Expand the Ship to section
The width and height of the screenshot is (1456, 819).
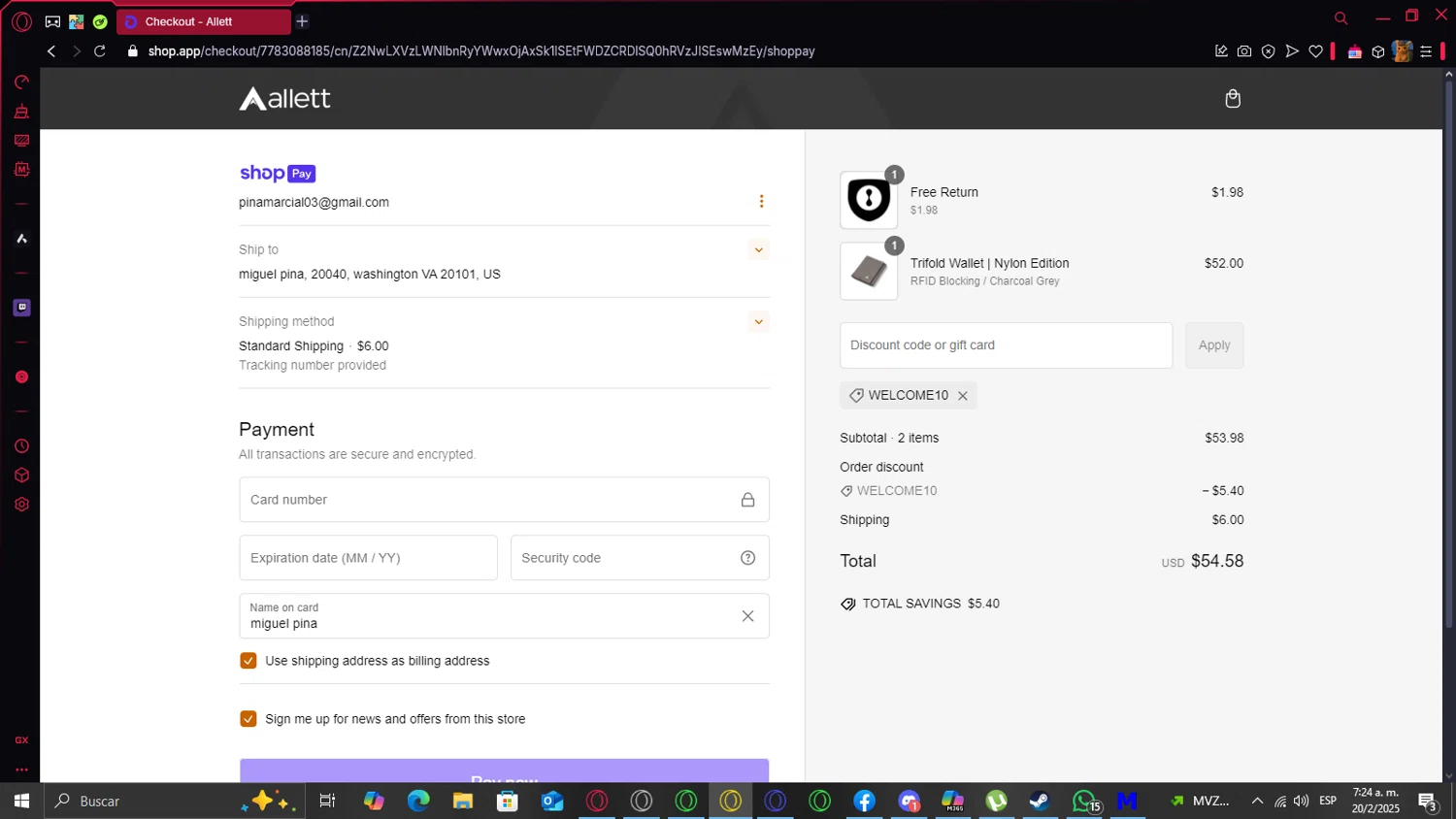pyautogui.click(x=759, y=250)
